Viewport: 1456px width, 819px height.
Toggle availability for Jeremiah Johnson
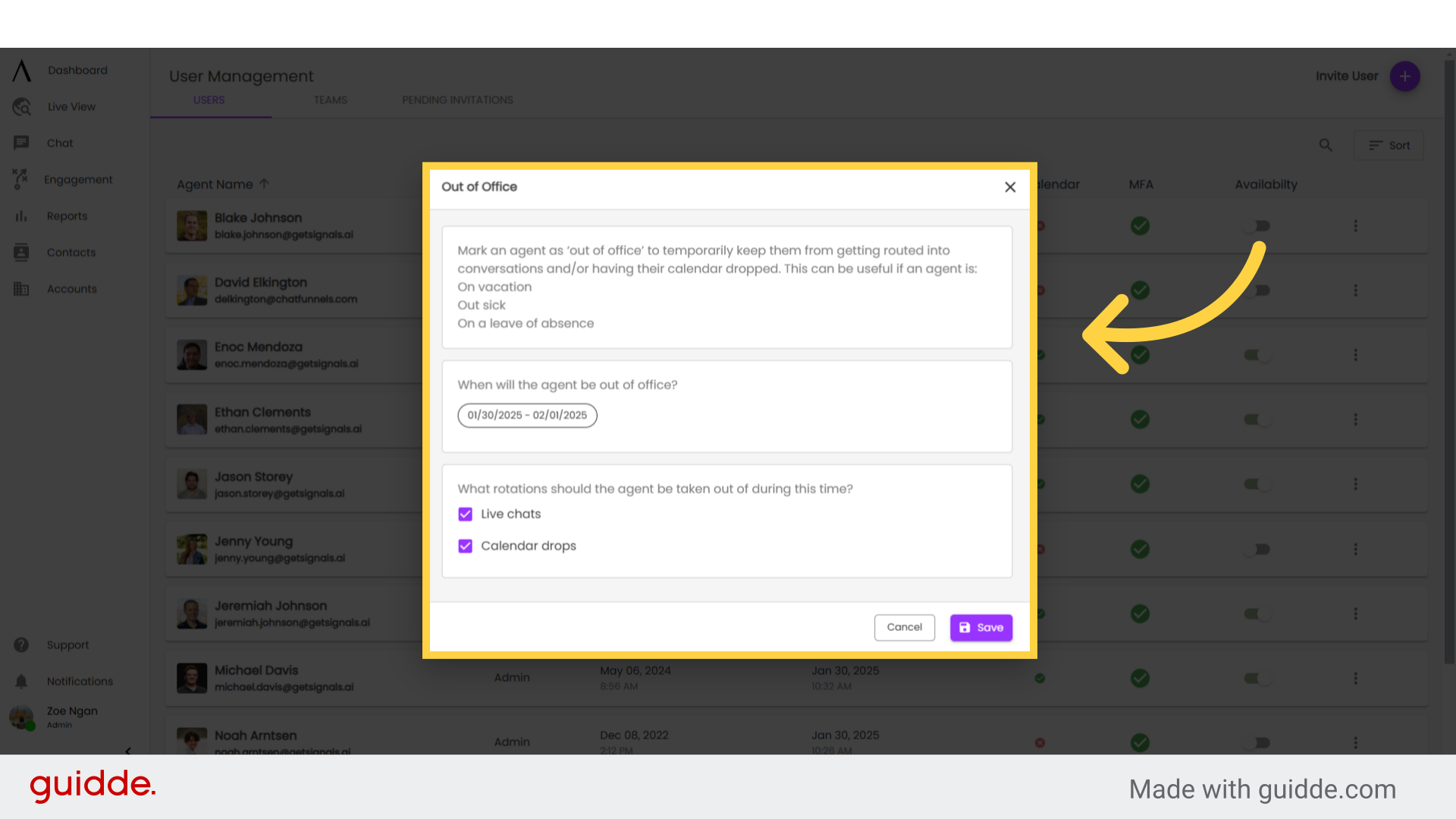coord(1257,613)
